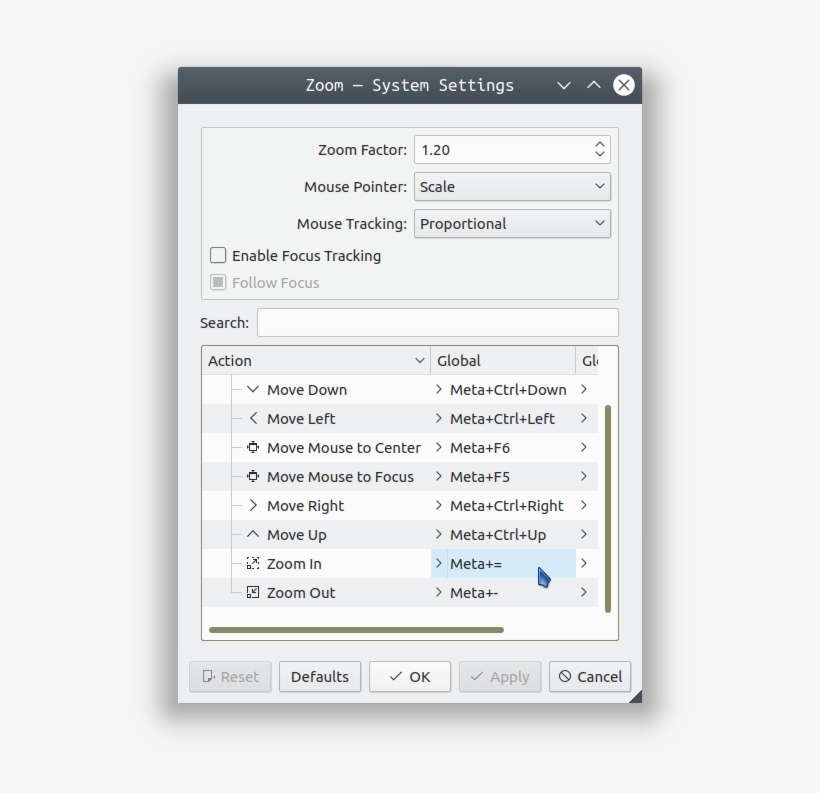Sort rows using the Action column header
This screenshot has width=820, height=793.
click(318, 360)
